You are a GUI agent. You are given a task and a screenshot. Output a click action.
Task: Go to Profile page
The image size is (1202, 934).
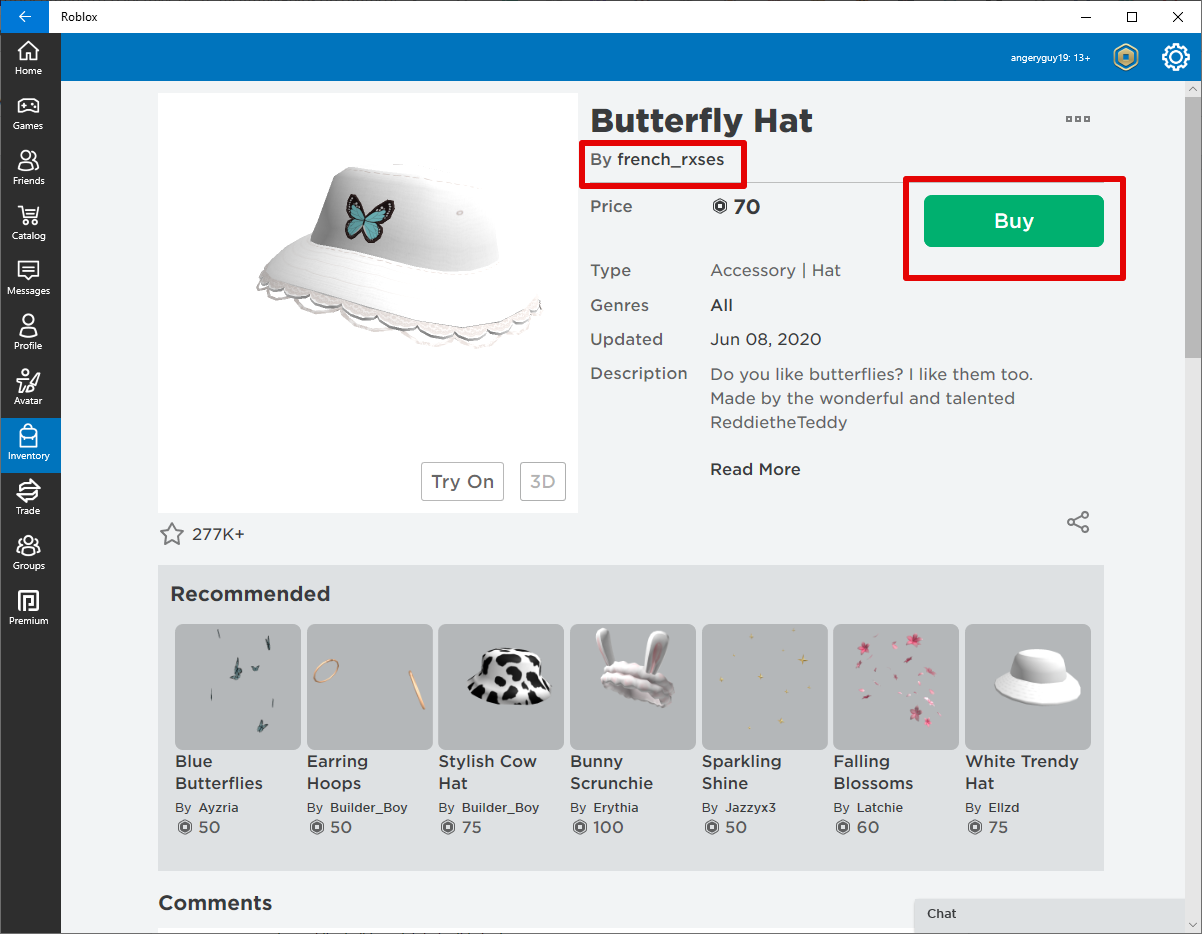tap(29, 333)
